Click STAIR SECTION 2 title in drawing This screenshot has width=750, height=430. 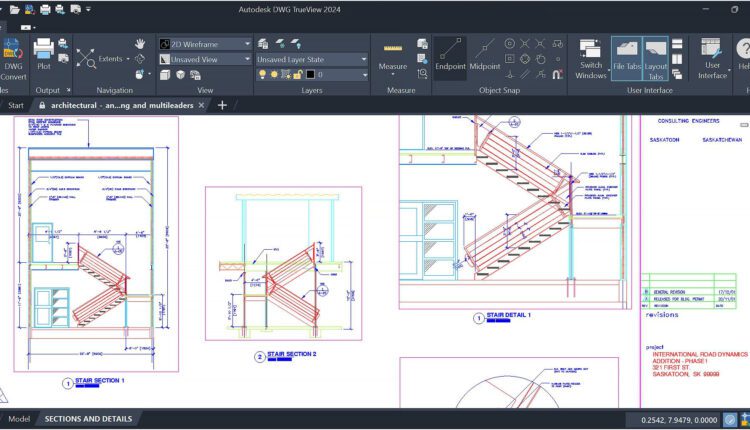pos(292,354)
